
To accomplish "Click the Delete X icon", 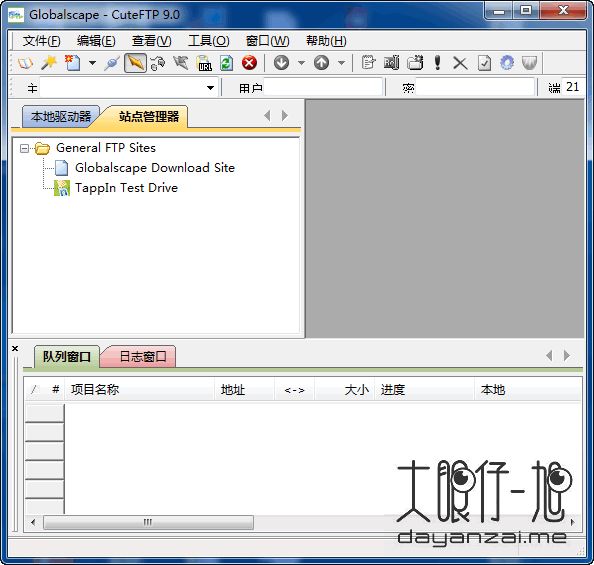I will click(x=460, y=63).
